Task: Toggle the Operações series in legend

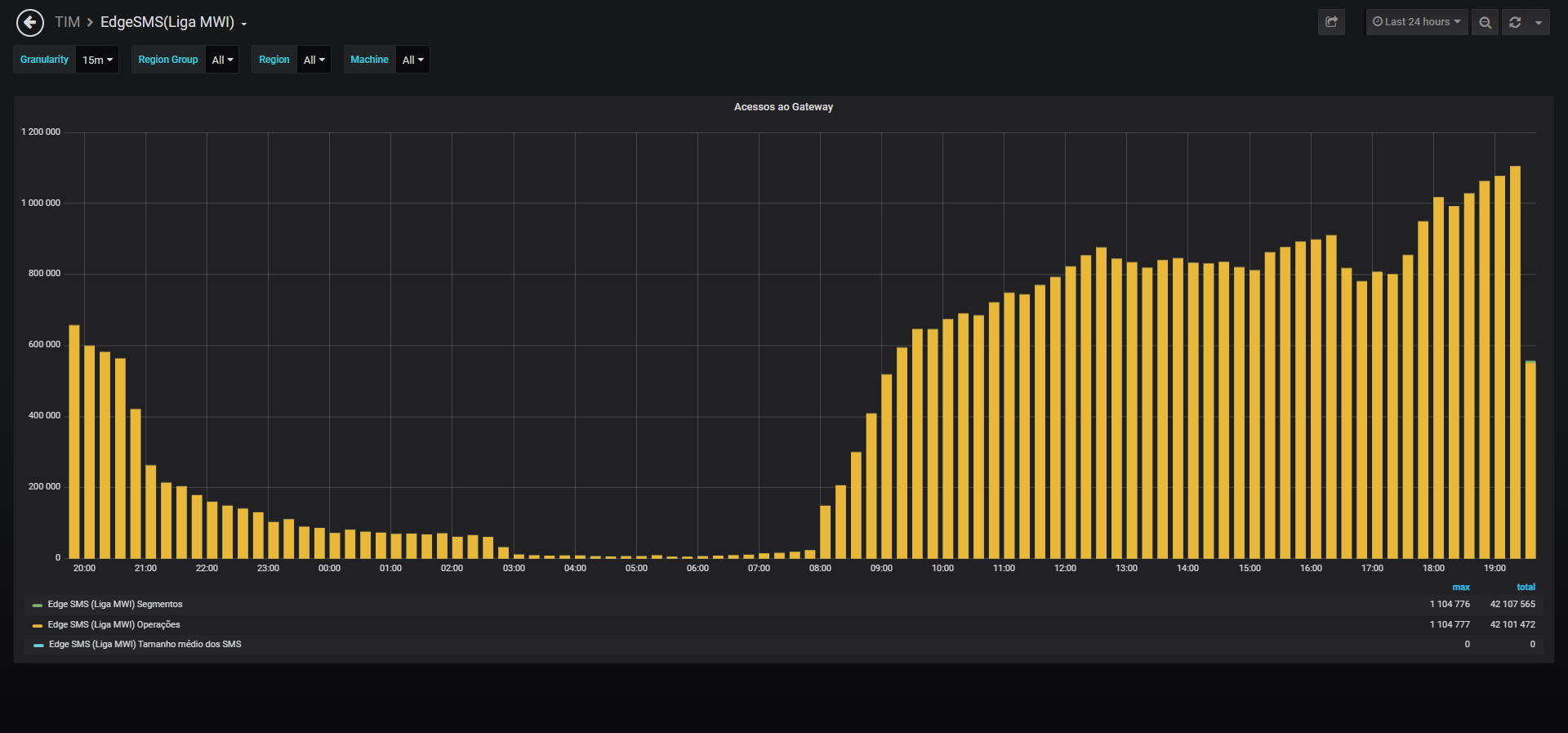Action: click(x=114, y=624)
